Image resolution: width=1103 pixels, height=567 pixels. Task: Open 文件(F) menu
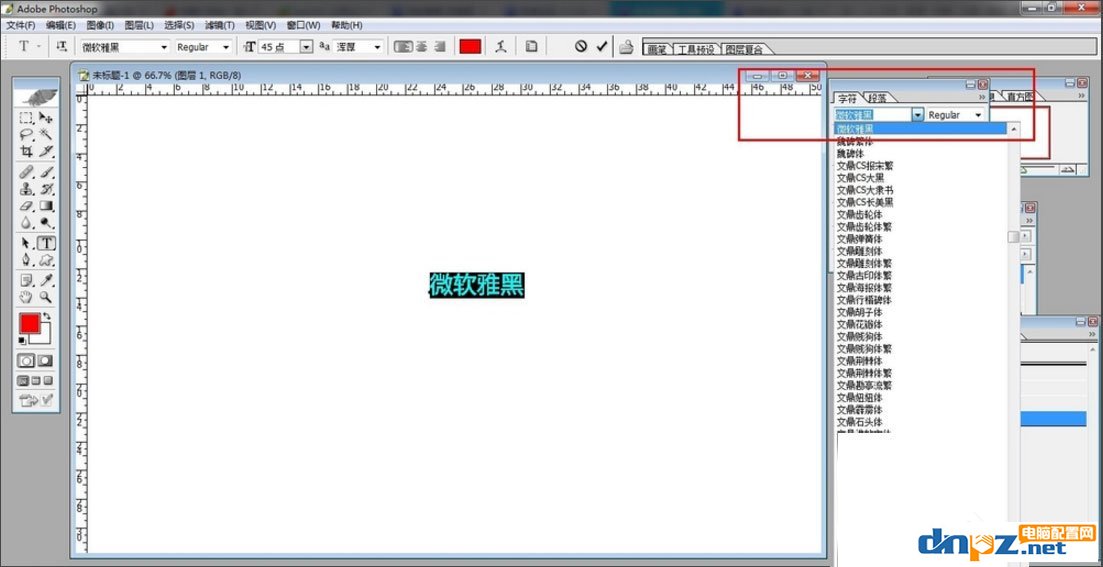pyautogui.click(x=21, y=25)
